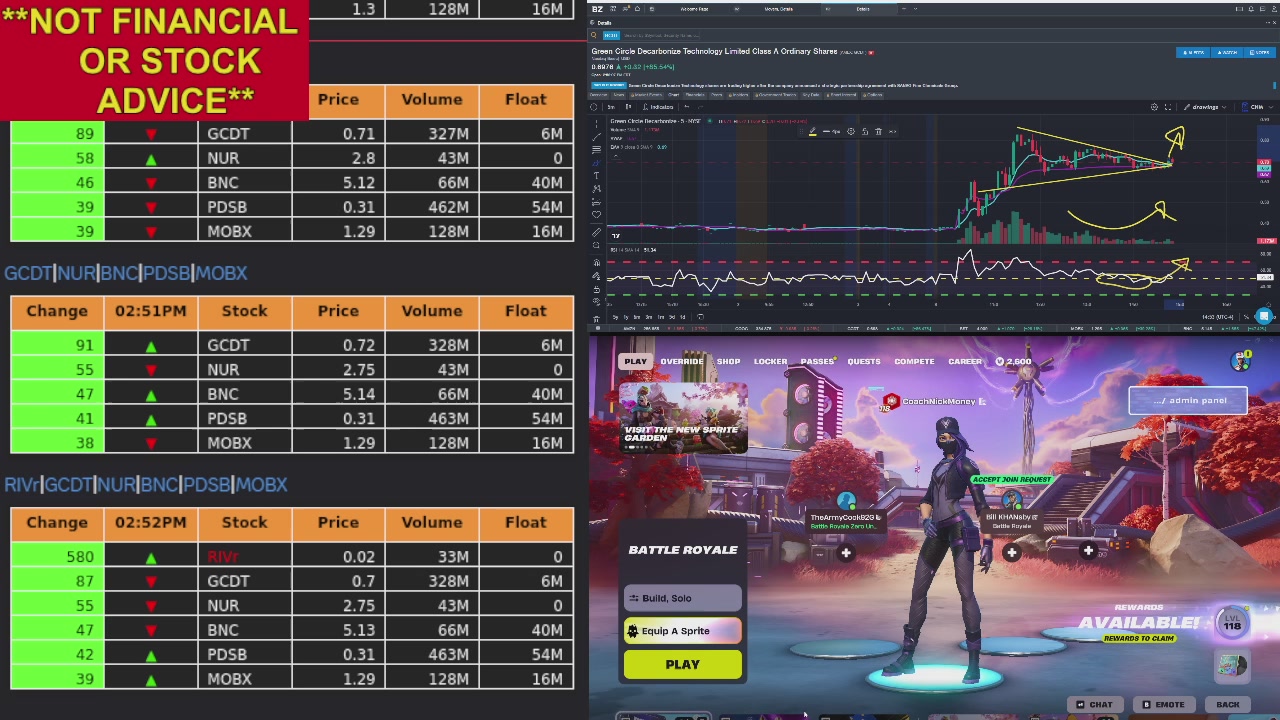
Task: Open settings gear in floating drawing toolbar
Action: tap(851, 131)
